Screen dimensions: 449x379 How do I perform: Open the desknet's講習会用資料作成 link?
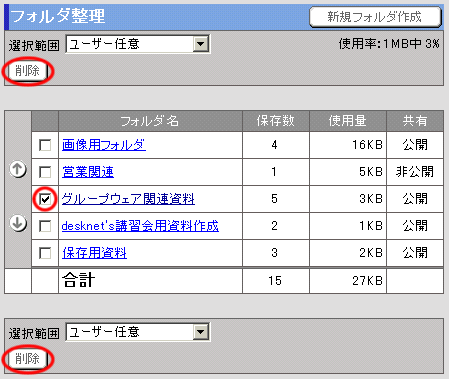coord(140,226)
